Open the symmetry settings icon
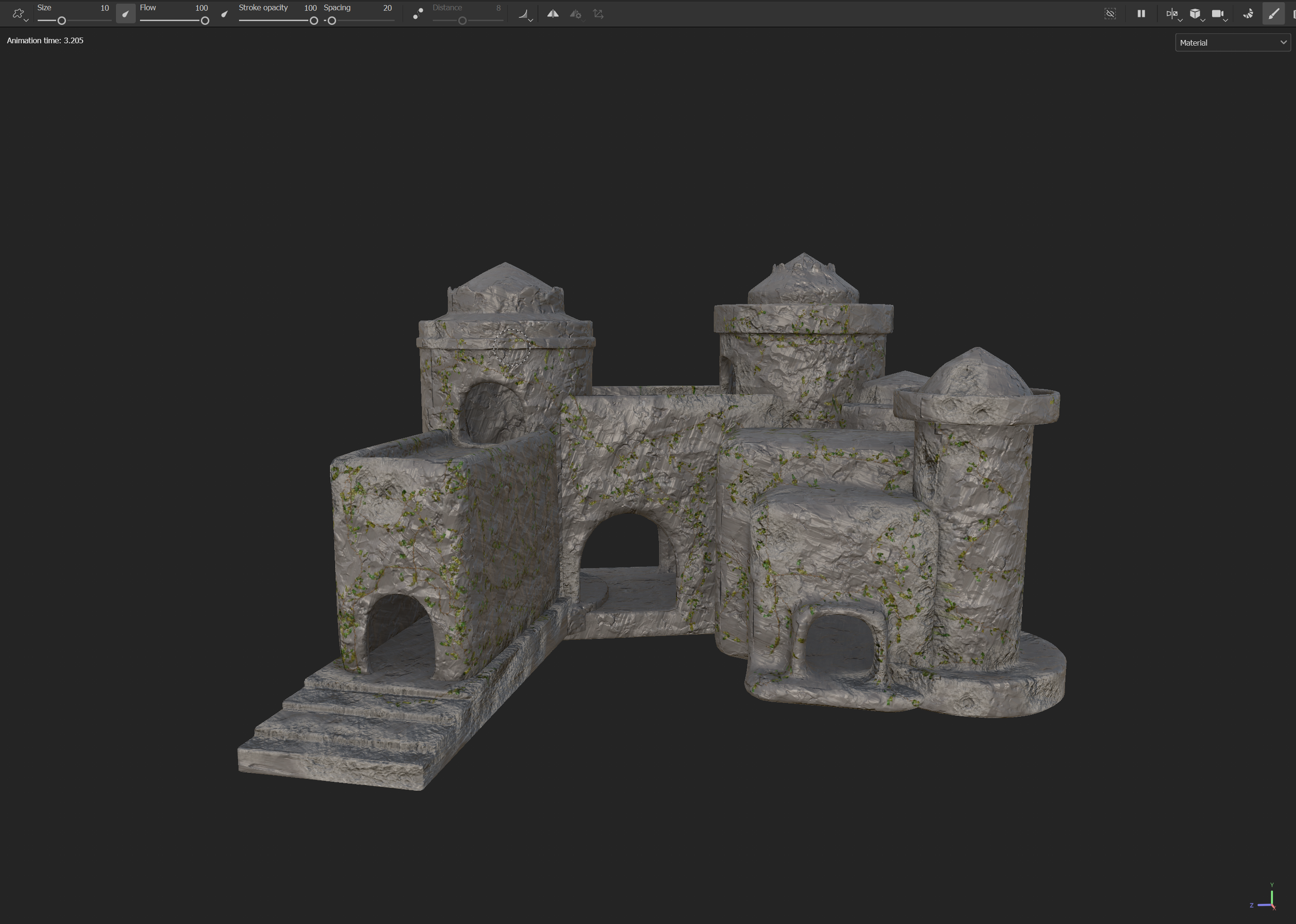 575,14
